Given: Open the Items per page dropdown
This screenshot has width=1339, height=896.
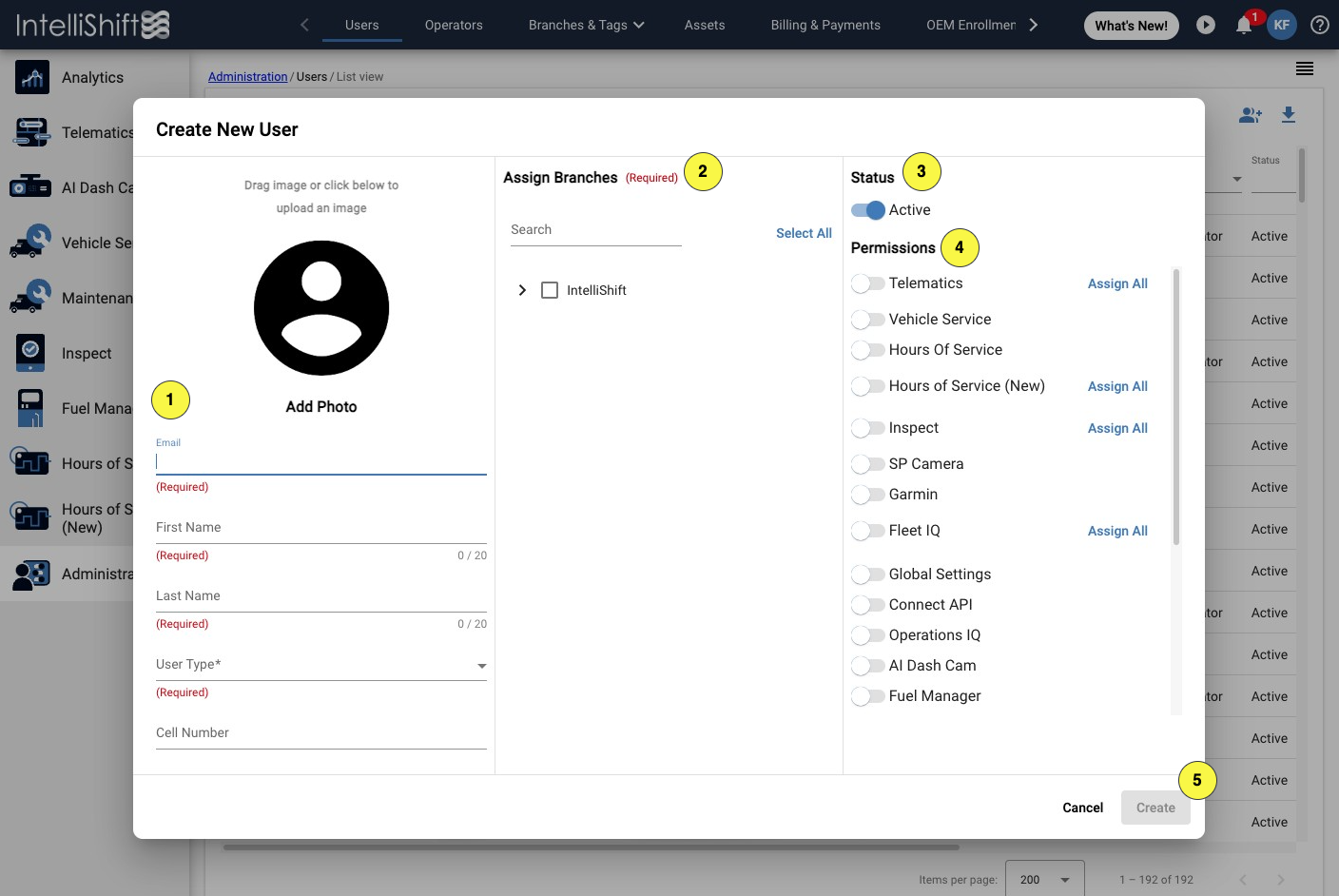Looking at the screenshot, I should tap(1044, 880).
